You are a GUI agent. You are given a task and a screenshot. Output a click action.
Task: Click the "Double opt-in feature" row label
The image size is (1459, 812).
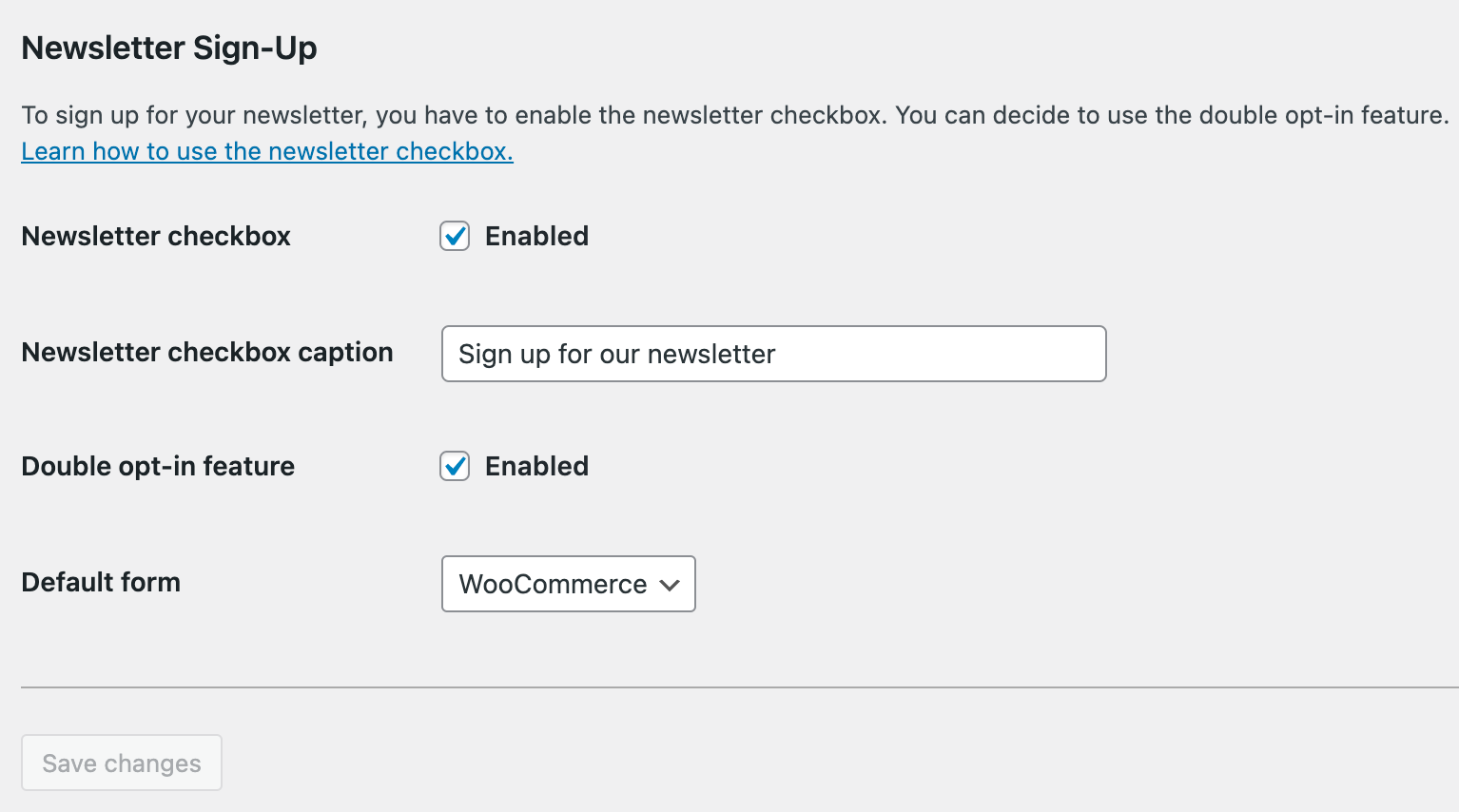pyautogui.click(x=158, y=466)
